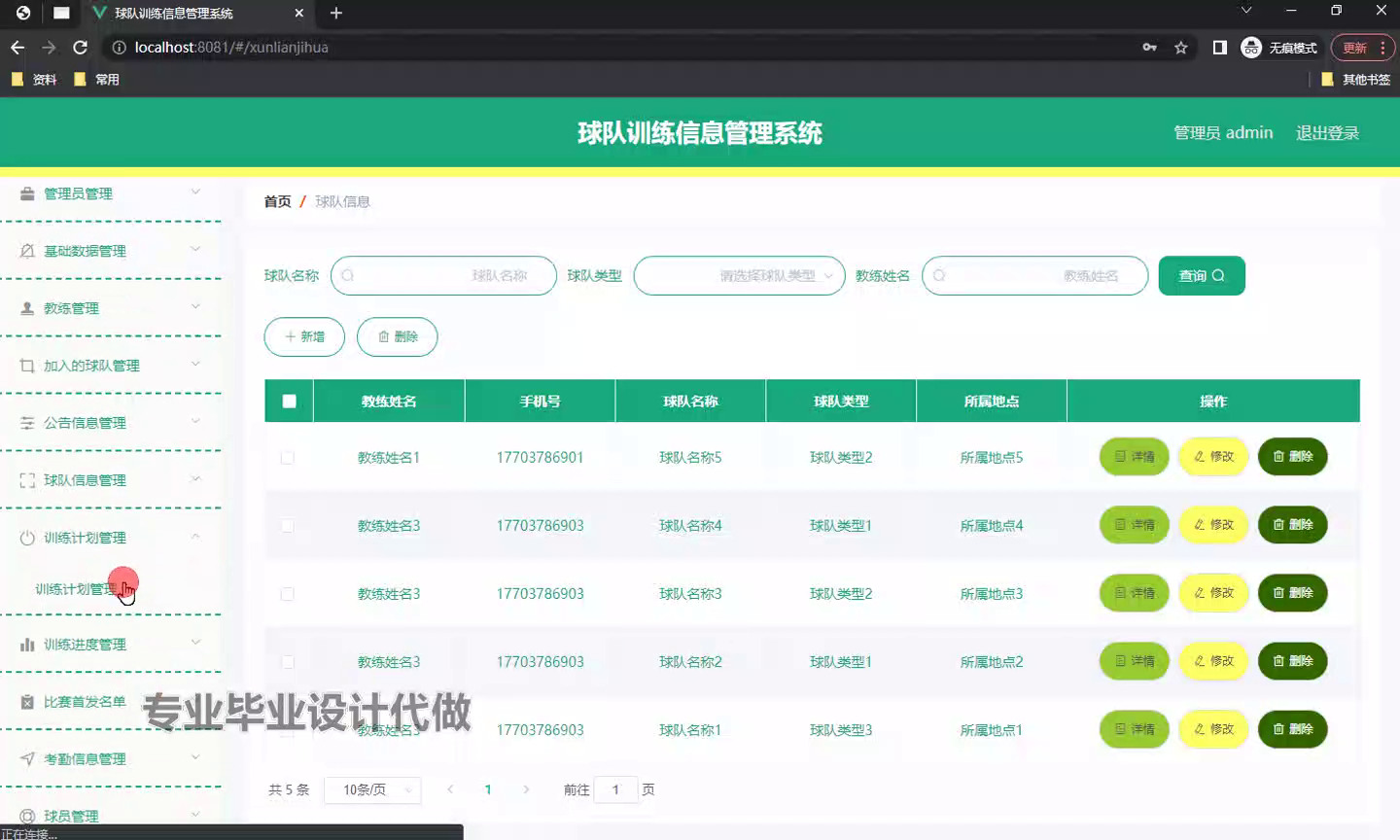Reload the page with browser refresh icon

click(x=80, y=47)
